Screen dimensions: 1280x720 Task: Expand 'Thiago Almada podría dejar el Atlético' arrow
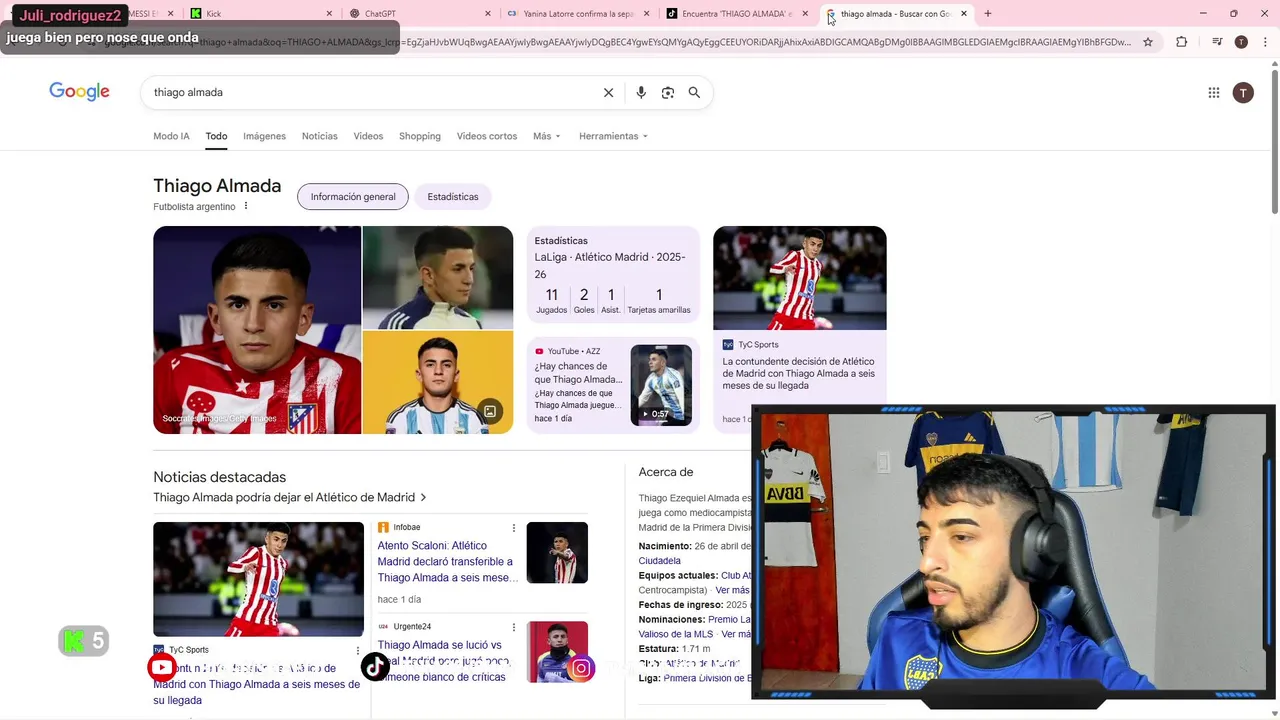(424, 498)
